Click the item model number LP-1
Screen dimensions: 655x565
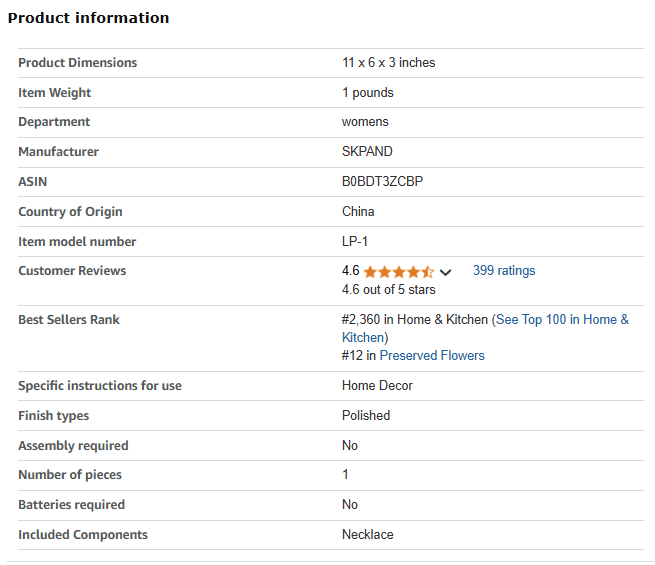pos(355,241)
